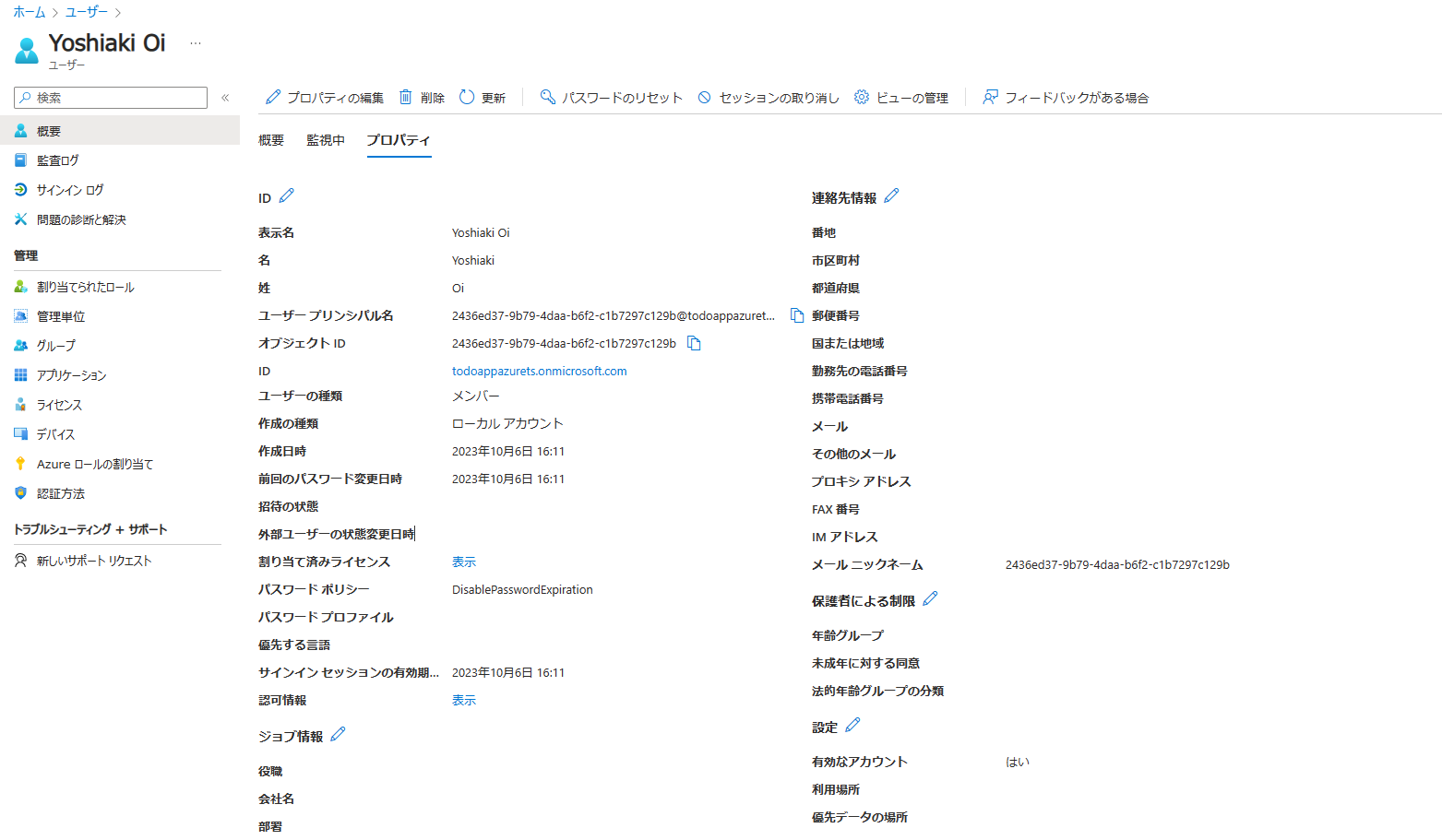The width and height of the screenshot is (1442, 840).
Task: Click the edit pencil next to ジョブ情報
Action: pos(338,734)
